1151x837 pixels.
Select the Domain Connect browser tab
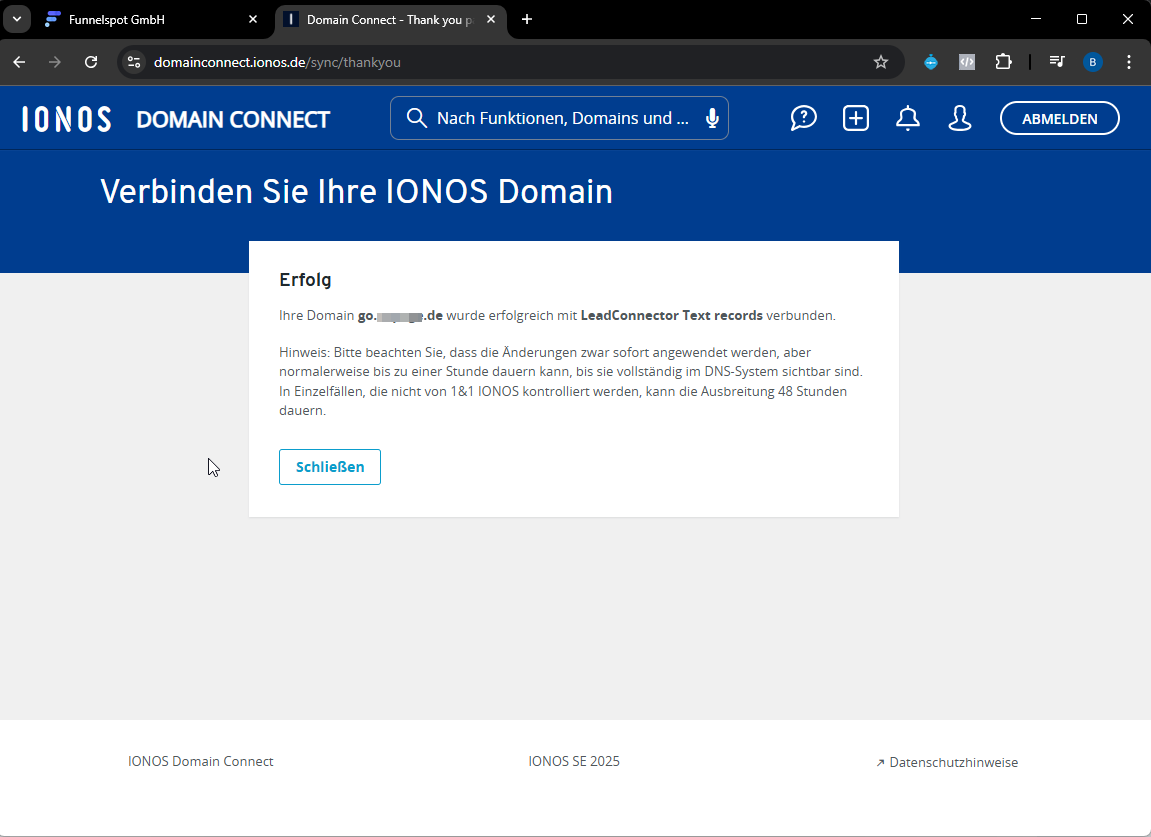pos(391,20)
